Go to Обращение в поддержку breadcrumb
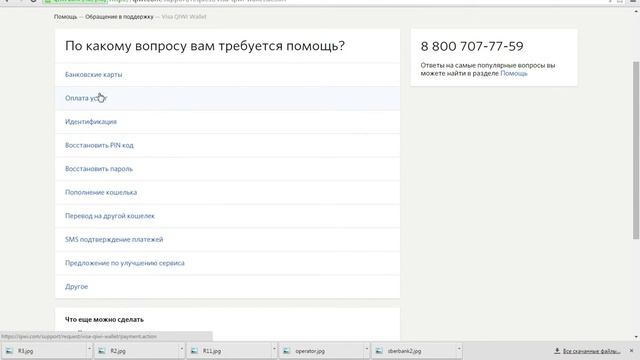This screenshot has height=360, width=640. point(119,17)
